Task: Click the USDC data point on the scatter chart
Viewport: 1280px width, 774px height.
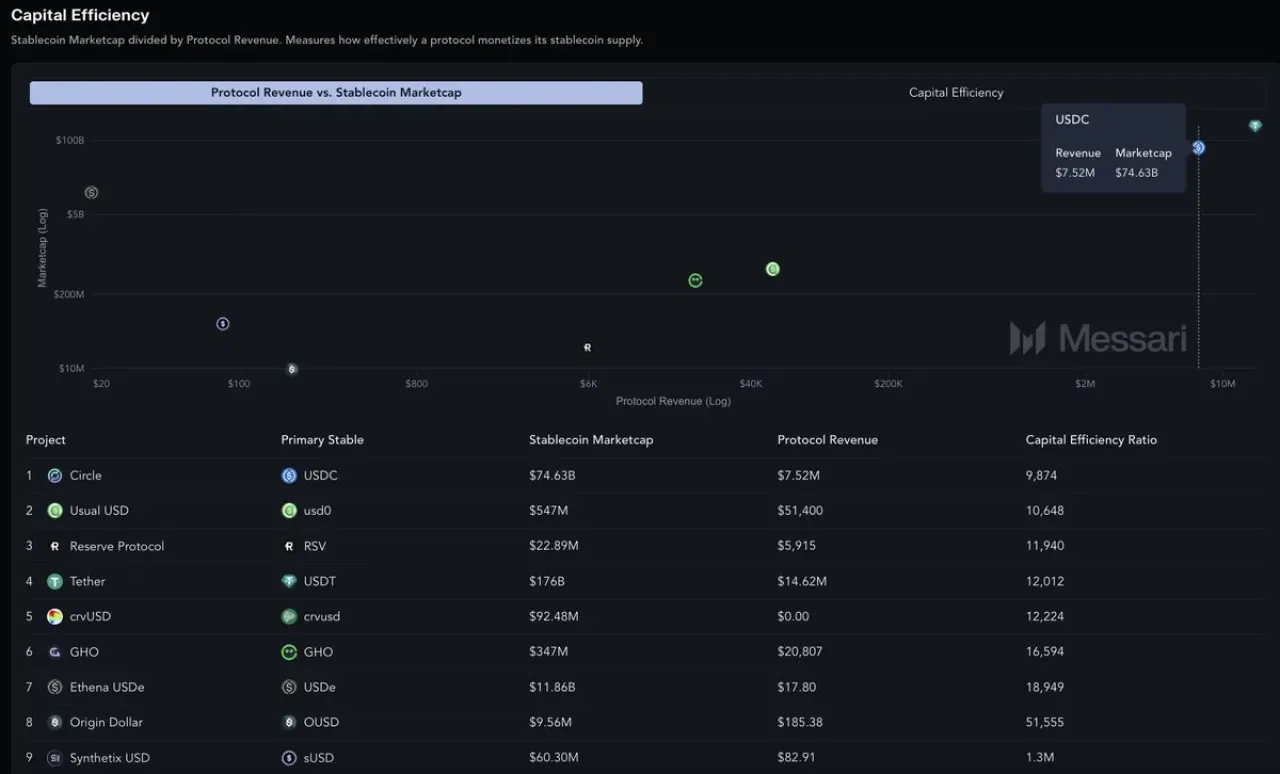Action: (x=1198, y=148)
